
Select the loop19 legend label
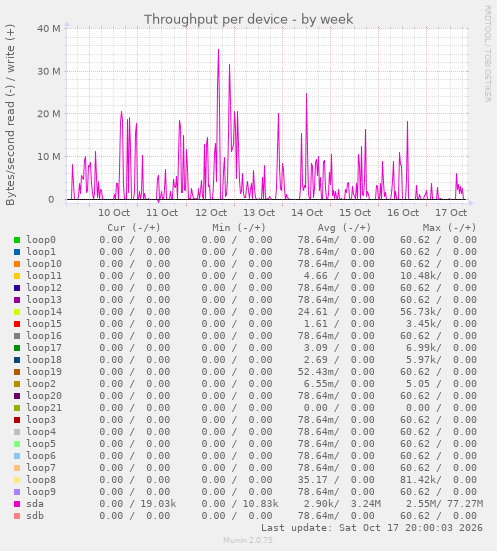tap(44, 372)
